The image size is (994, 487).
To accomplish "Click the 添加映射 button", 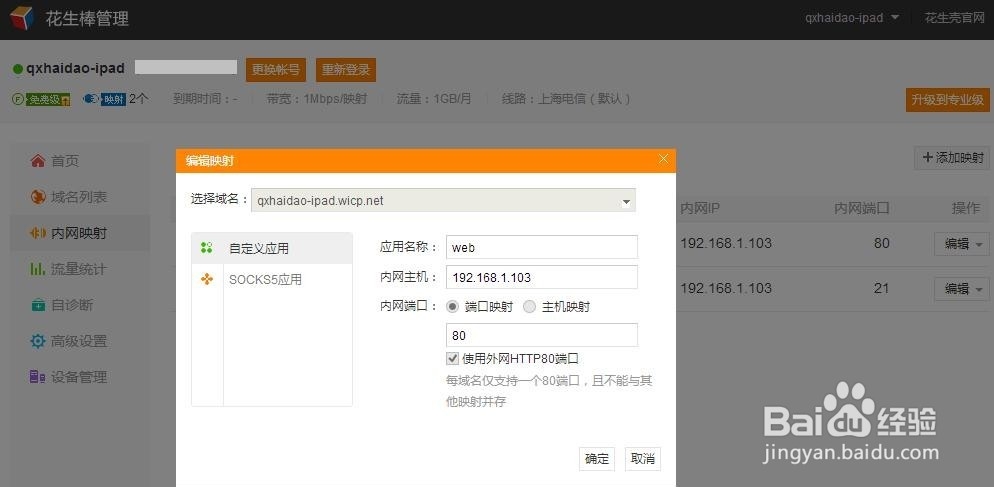I will point(952,158).
